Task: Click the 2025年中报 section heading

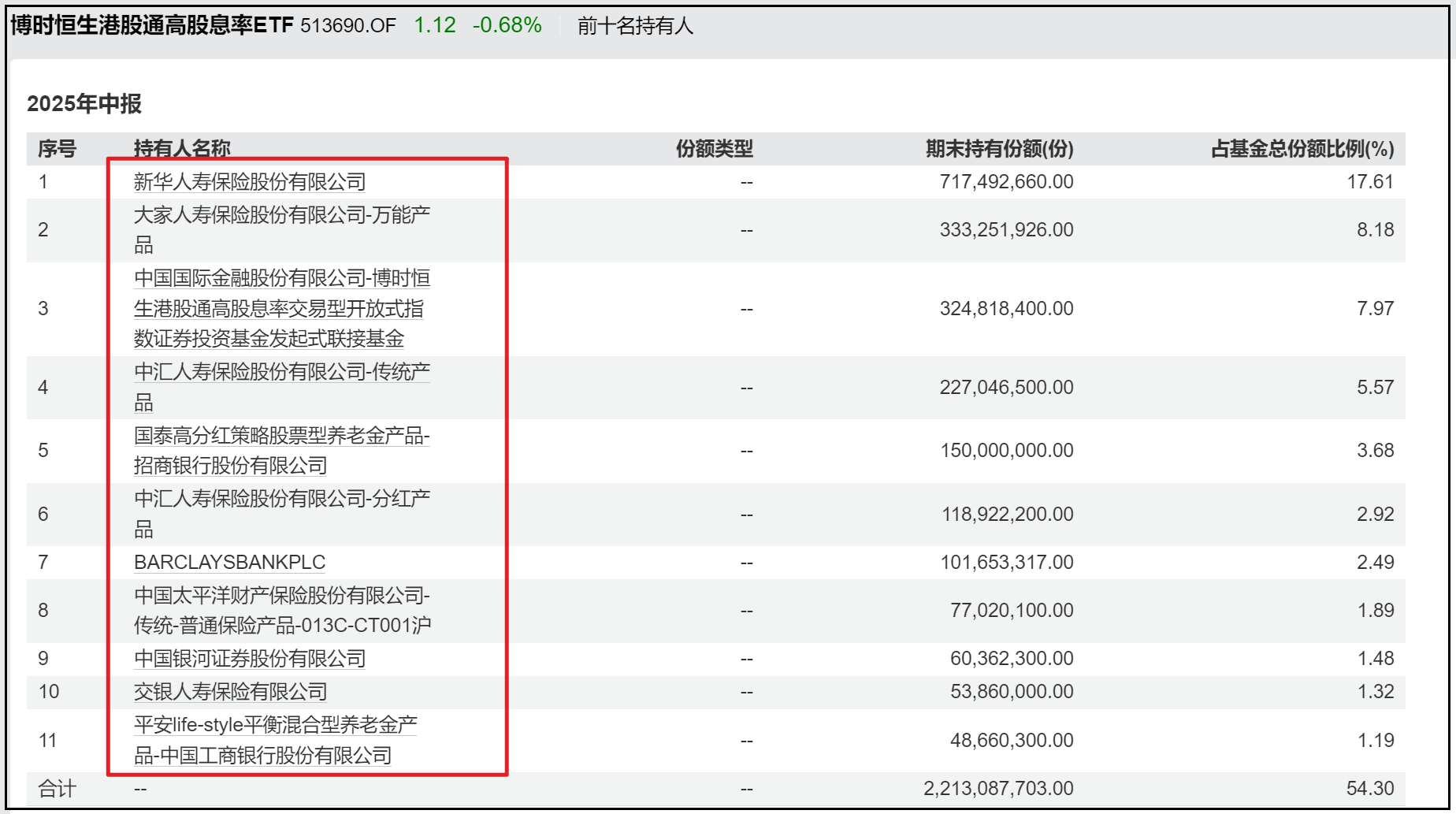Action: point(84,103)
